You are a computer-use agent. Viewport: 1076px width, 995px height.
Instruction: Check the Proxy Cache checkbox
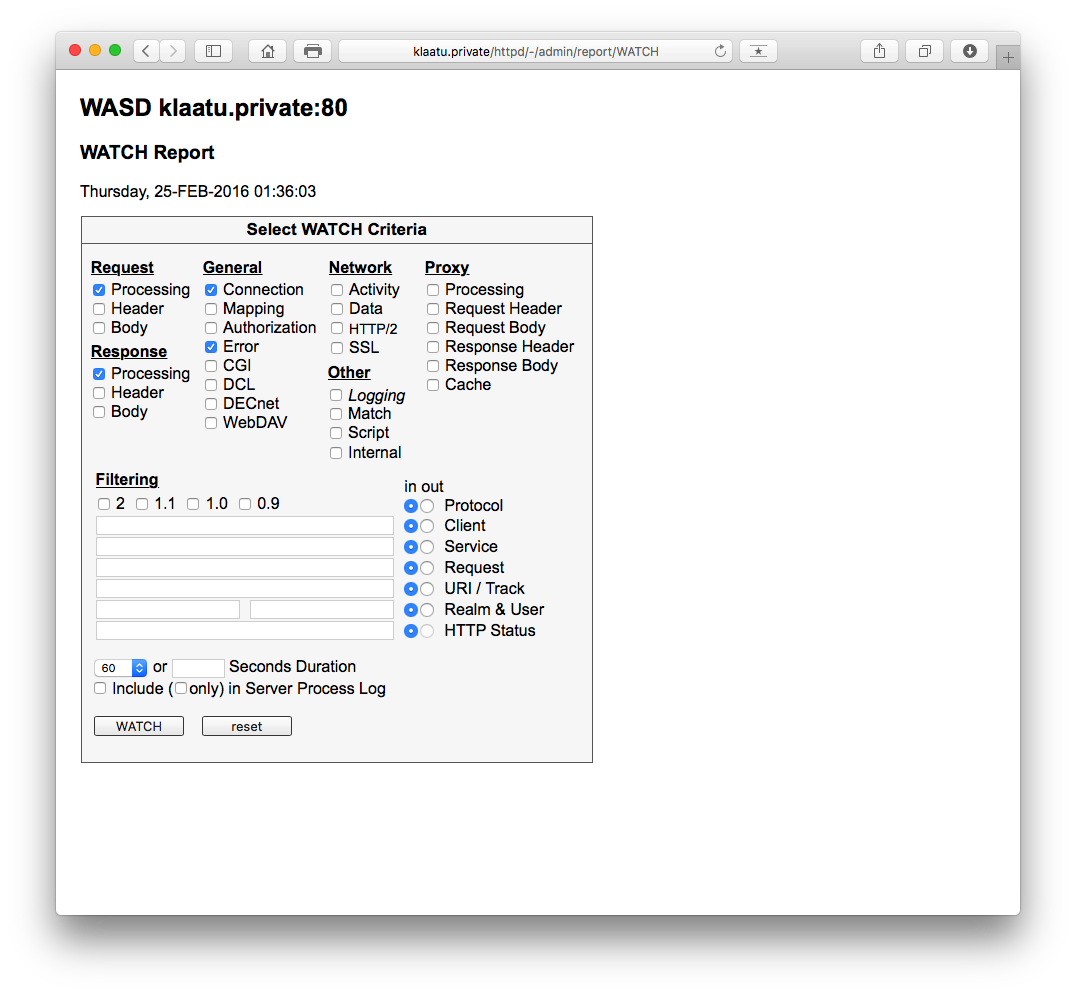(x=433, y=385)
